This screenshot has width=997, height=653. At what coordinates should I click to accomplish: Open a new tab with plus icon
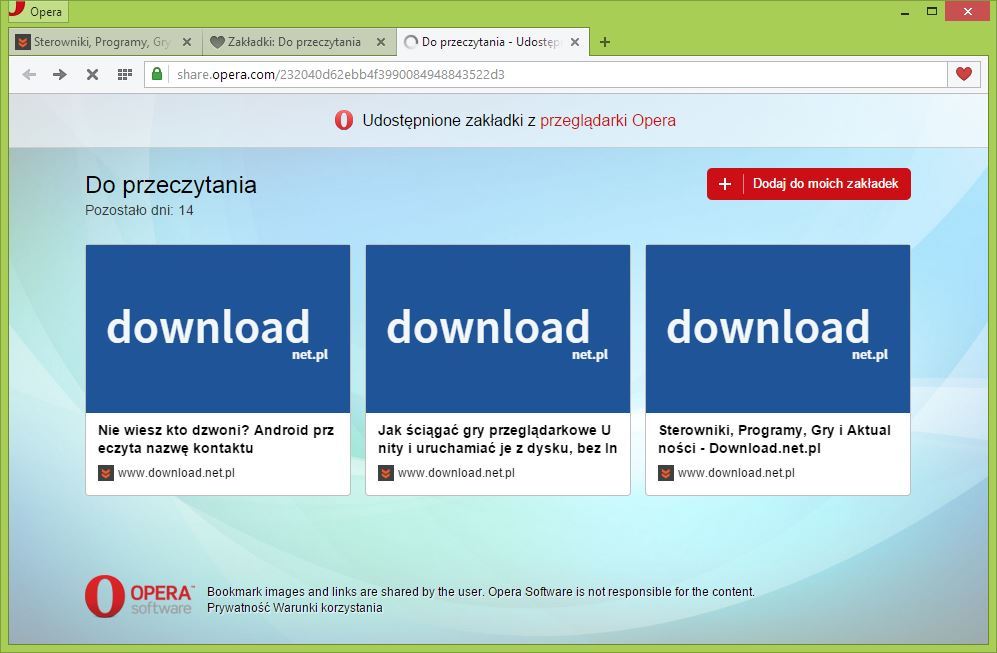click(x=605, y=42)
